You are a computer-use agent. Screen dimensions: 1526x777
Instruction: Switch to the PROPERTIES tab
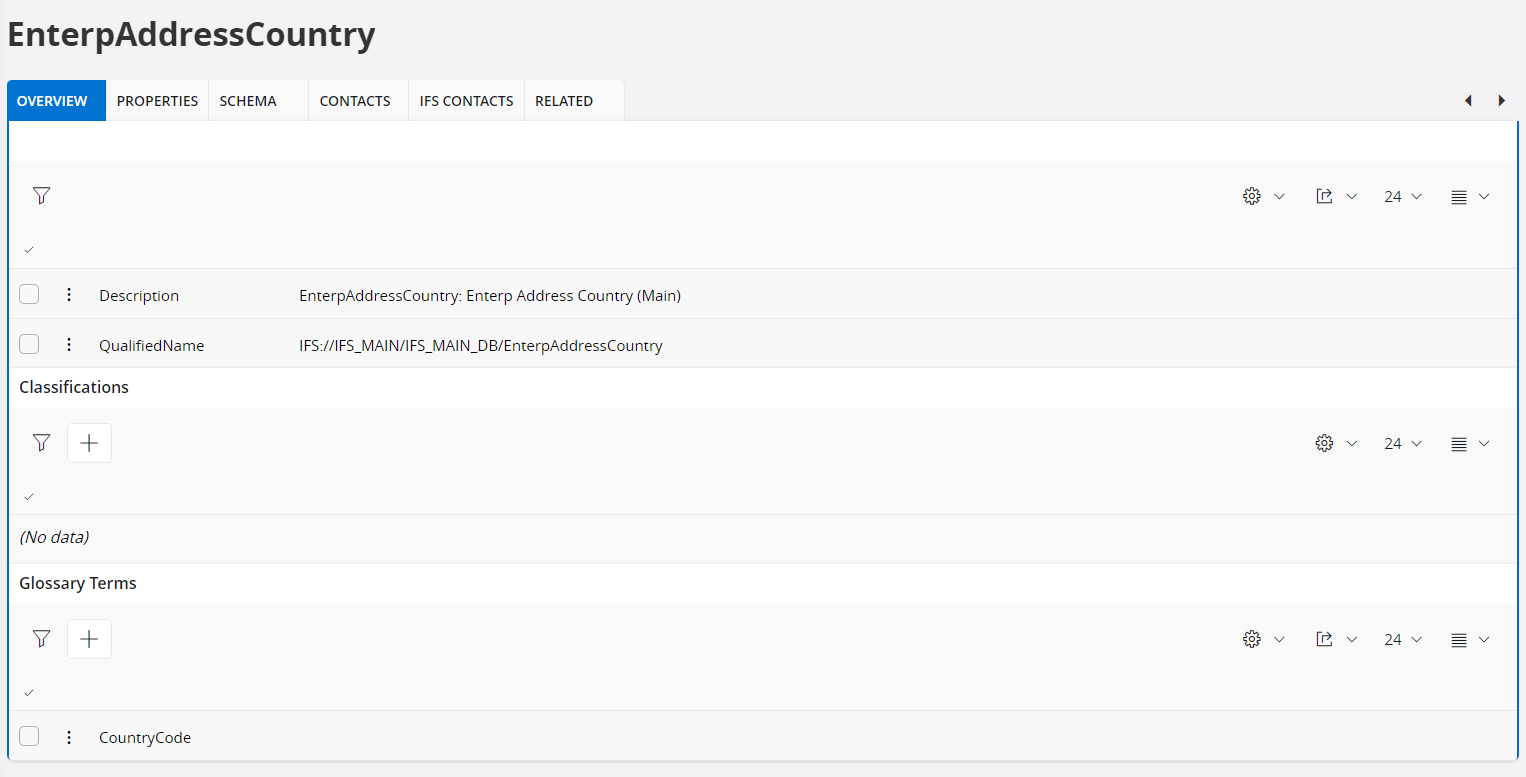tap(157, 101)
